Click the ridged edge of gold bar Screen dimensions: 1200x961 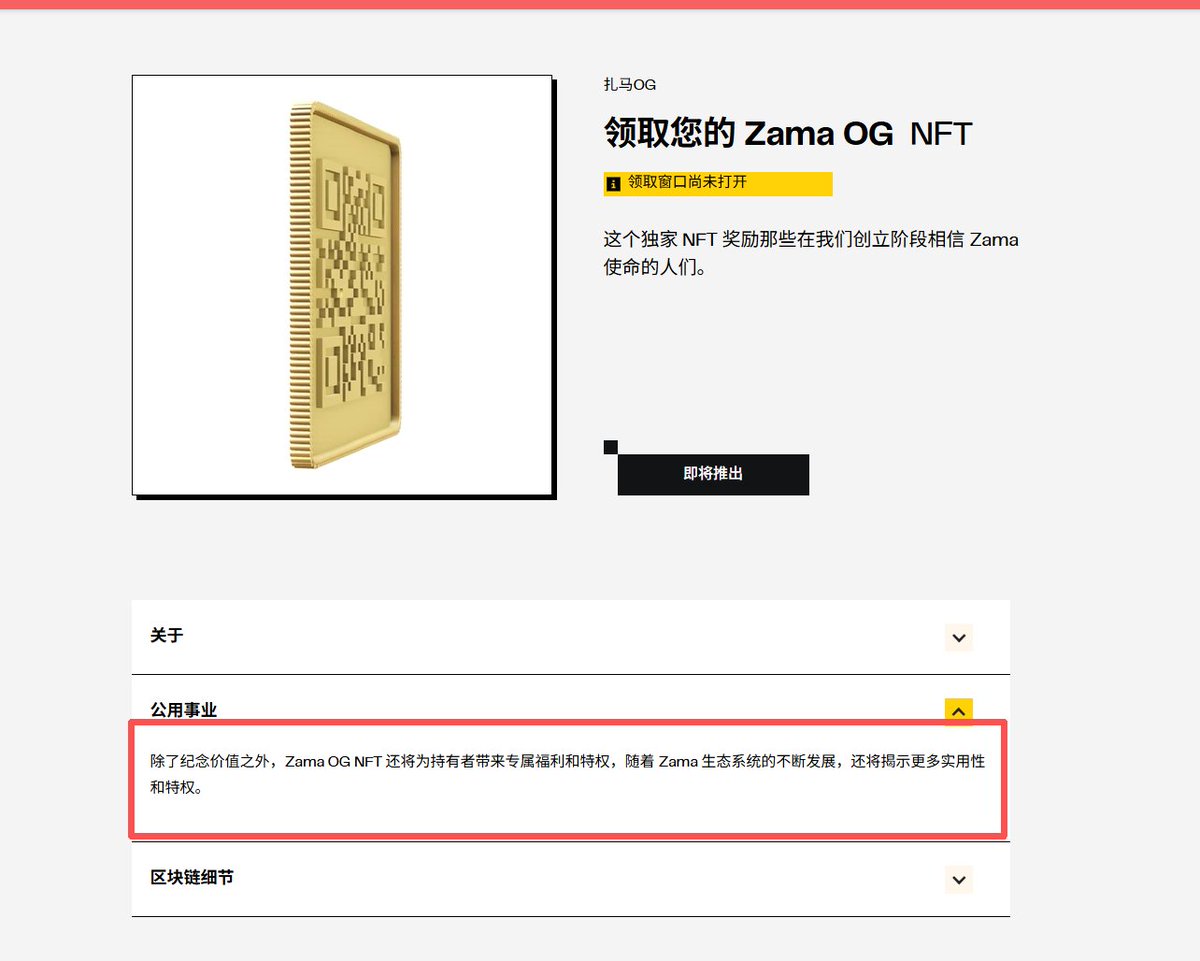[298, 285]
